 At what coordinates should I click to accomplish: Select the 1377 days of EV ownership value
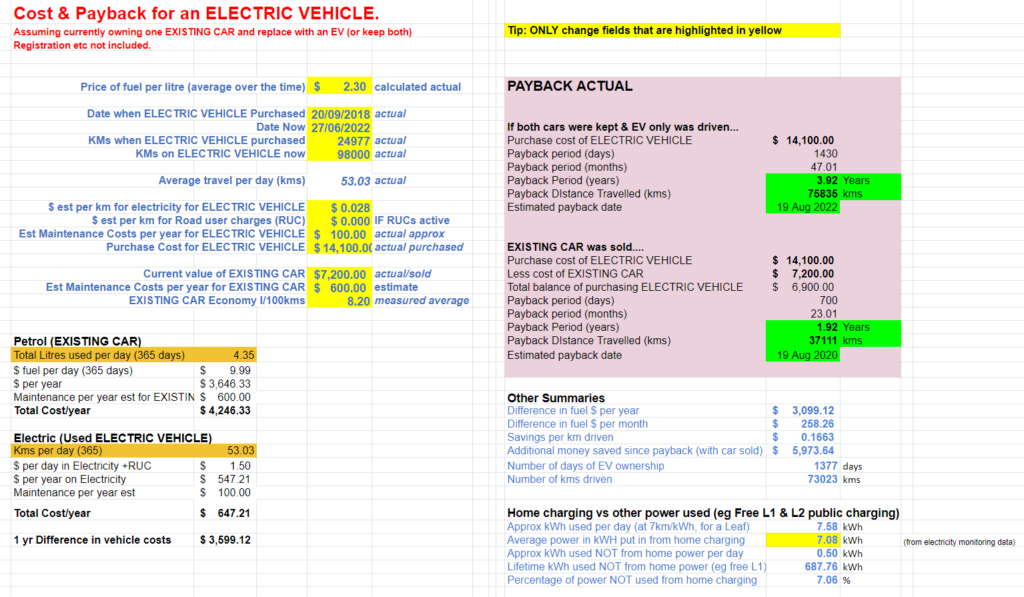[x=825, y=466]
